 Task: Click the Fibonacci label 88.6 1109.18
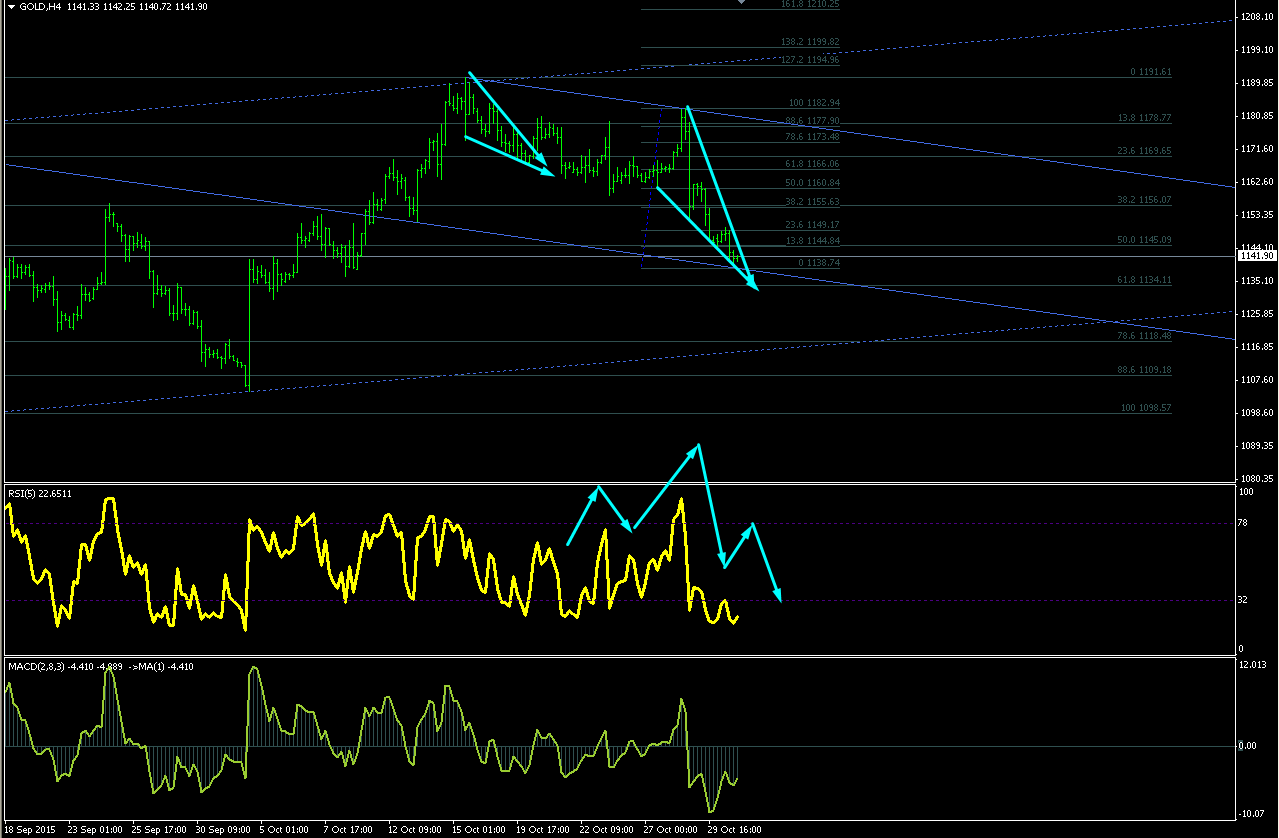click(x=1144, y=370)
